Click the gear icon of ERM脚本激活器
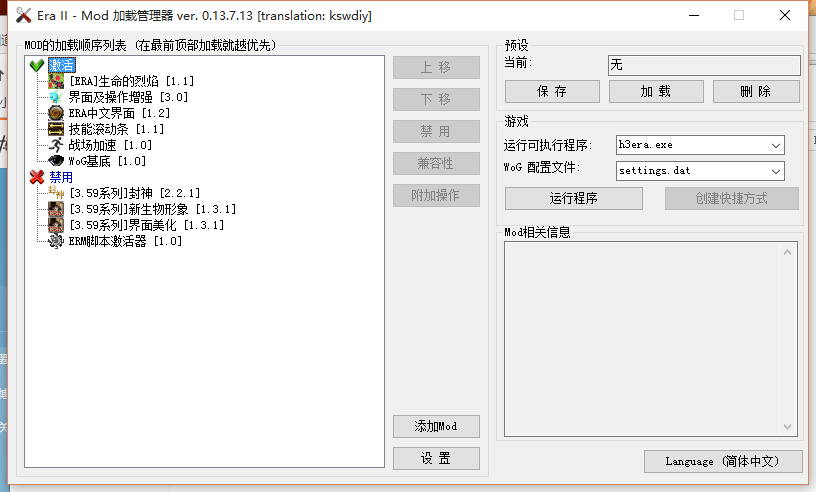The image size is (816, 492). (x=56, y=242)
